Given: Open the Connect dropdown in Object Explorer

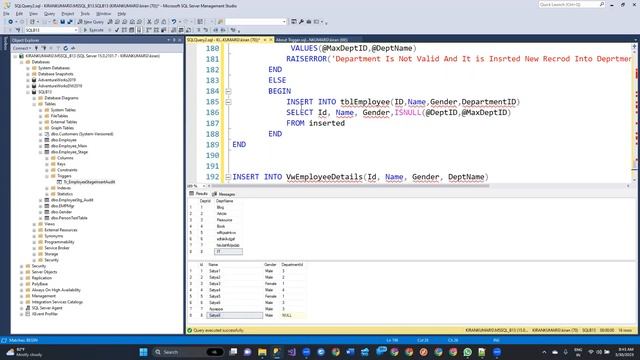Looking at the screenshot, I should 22,48.
